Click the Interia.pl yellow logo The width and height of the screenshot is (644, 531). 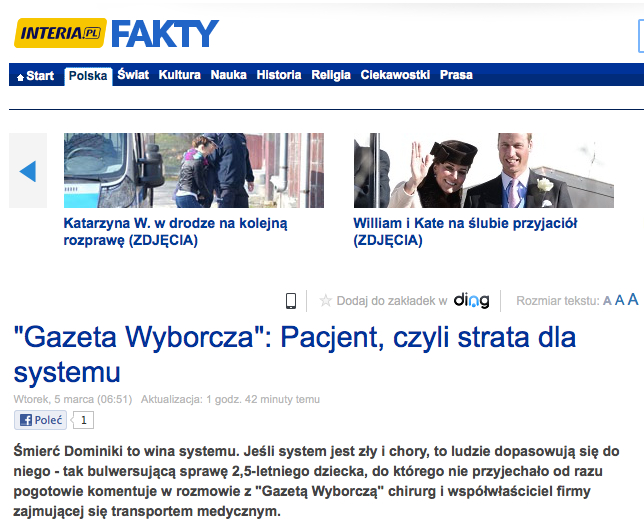click(60, 33)
